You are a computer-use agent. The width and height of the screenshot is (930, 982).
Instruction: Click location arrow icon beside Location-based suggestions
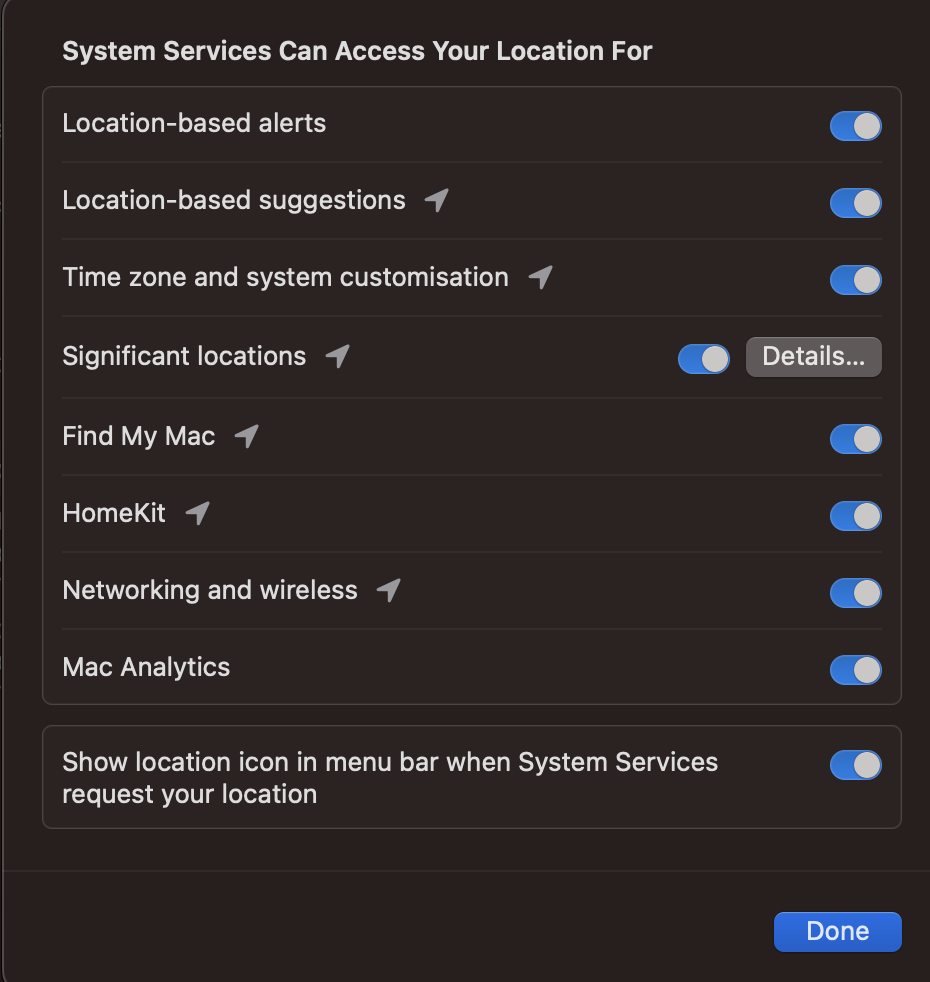pos(437,200)
